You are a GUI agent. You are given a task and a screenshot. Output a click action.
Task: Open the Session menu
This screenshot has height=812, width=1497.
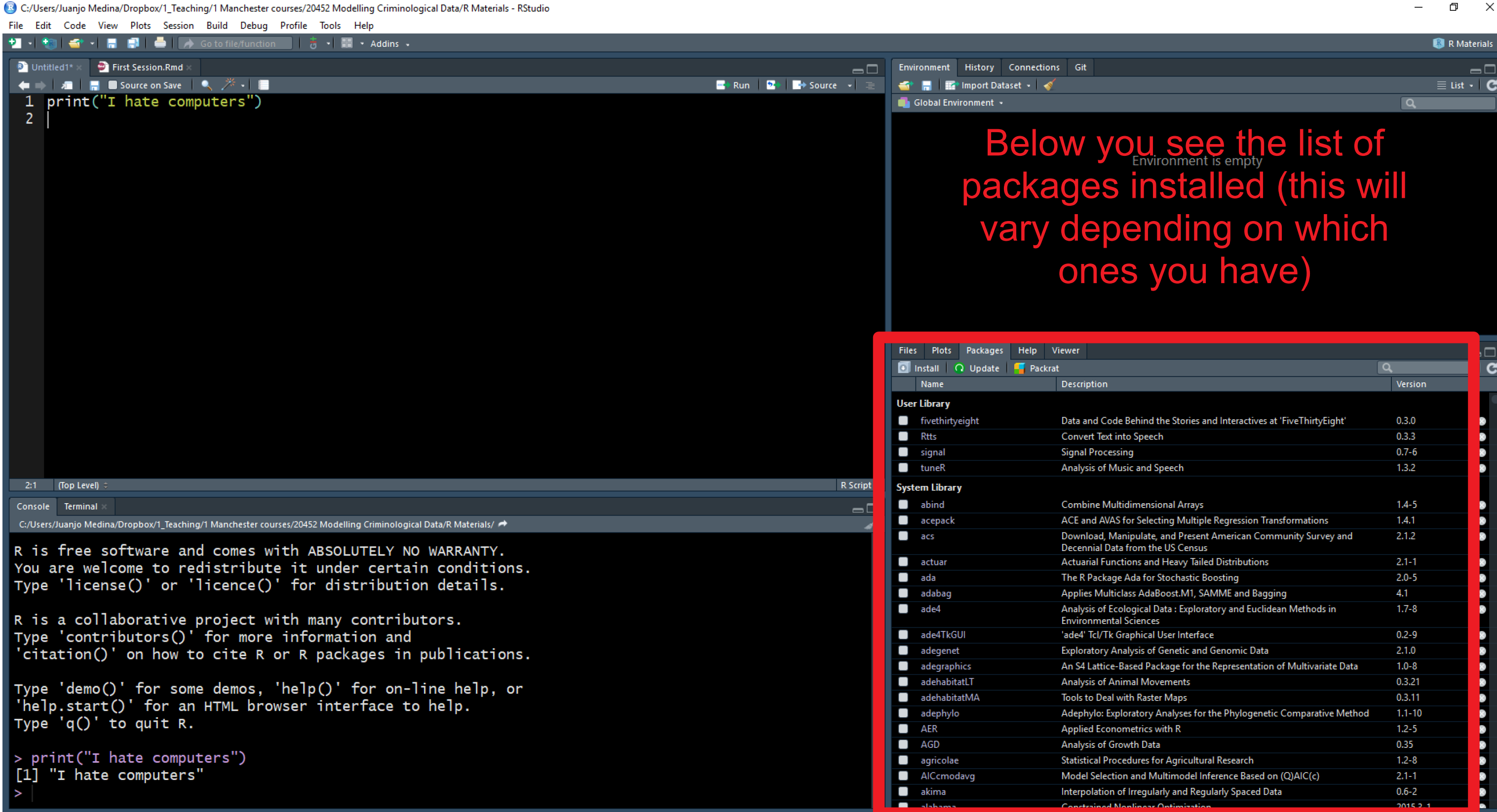coord(178,26)
